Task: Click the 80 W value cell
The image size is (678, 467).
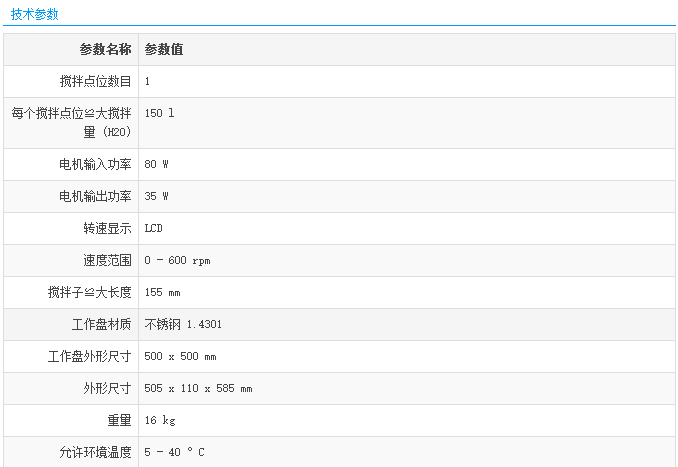Action: pyautogui.click(x=156, y=164)
